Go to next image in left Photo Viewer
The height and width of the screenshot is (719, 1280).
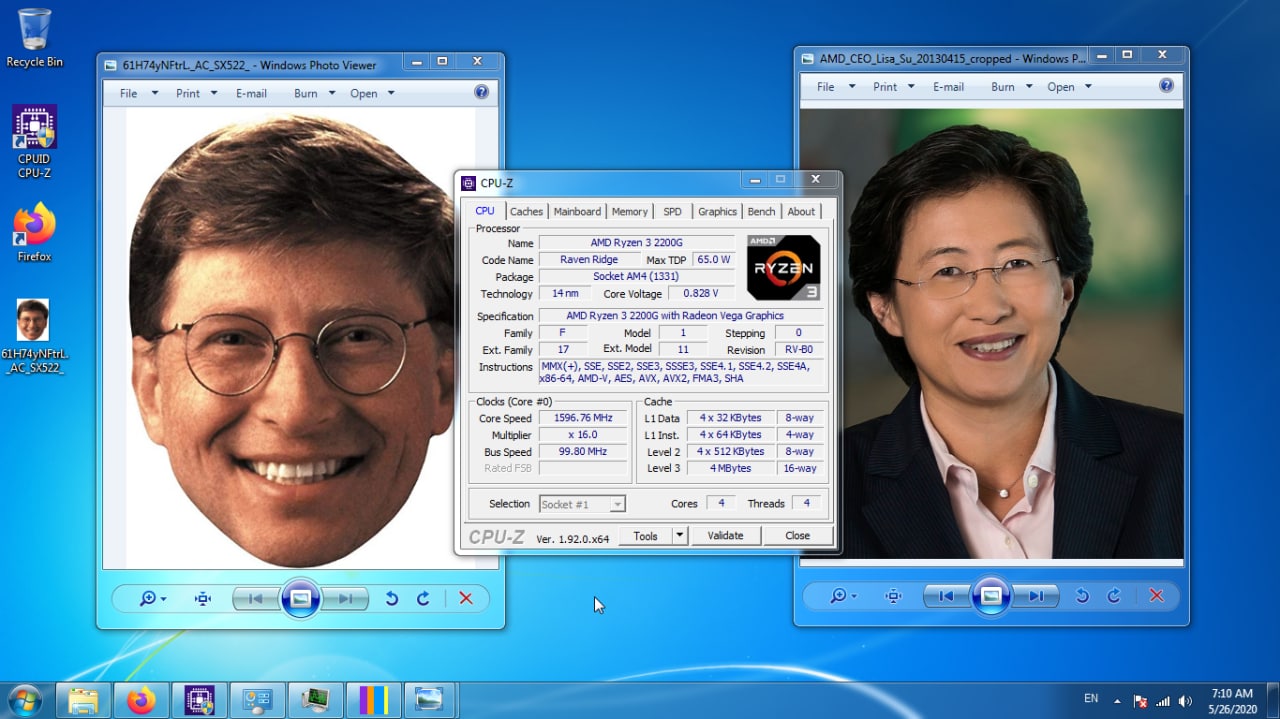point(345,598)
